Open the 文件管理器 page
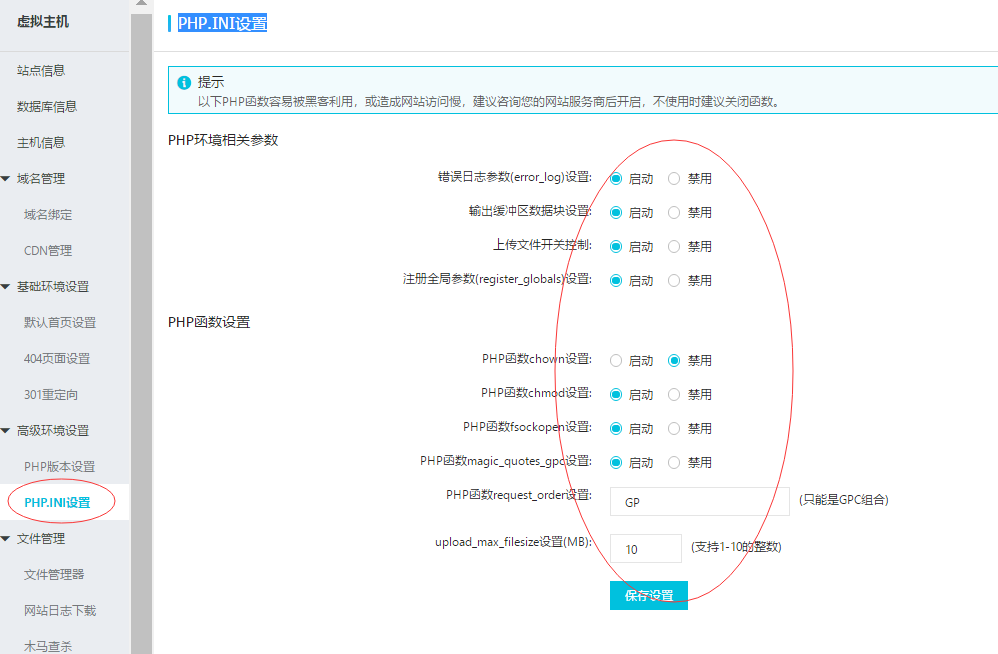The width and height of the screenshot is (998, 654). (57, 574)
